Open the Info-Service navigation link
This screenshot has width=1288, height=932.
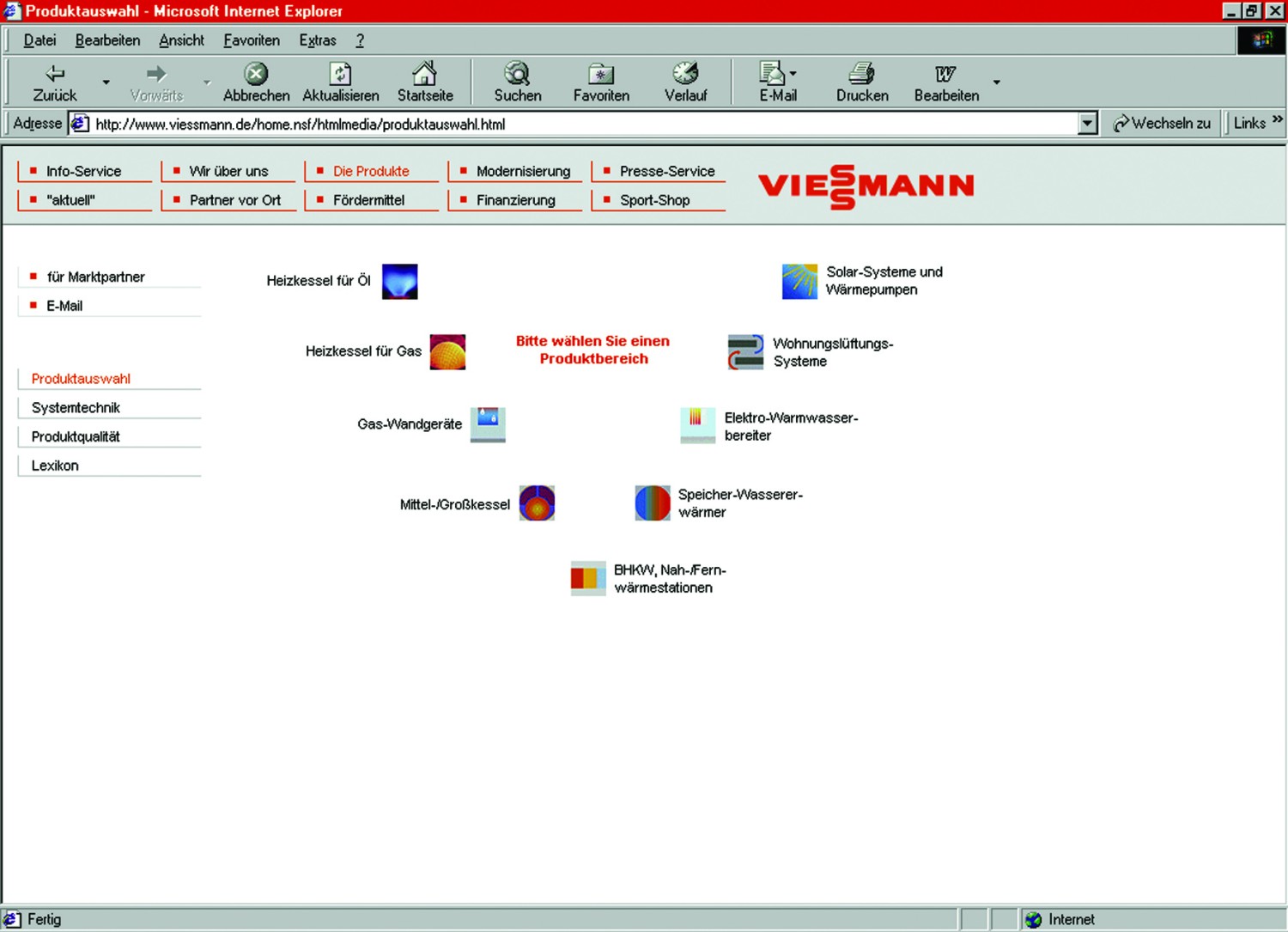84,171
